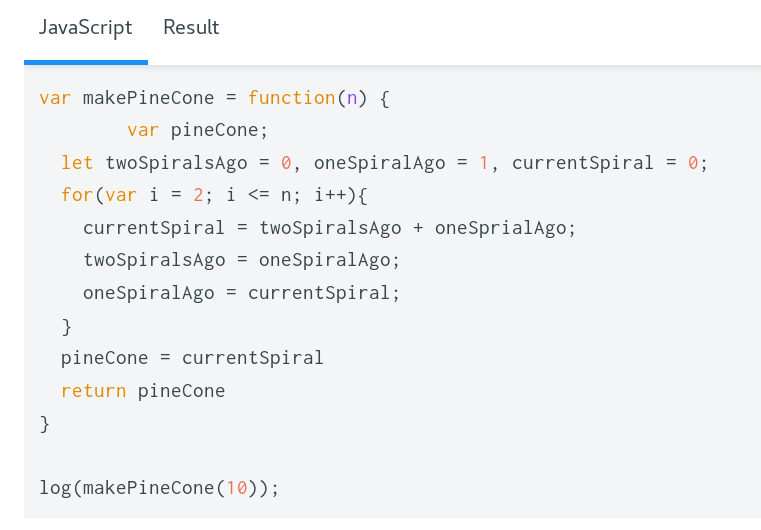
Task: Click the number 2 in the loop initializer
Action: 197,195
